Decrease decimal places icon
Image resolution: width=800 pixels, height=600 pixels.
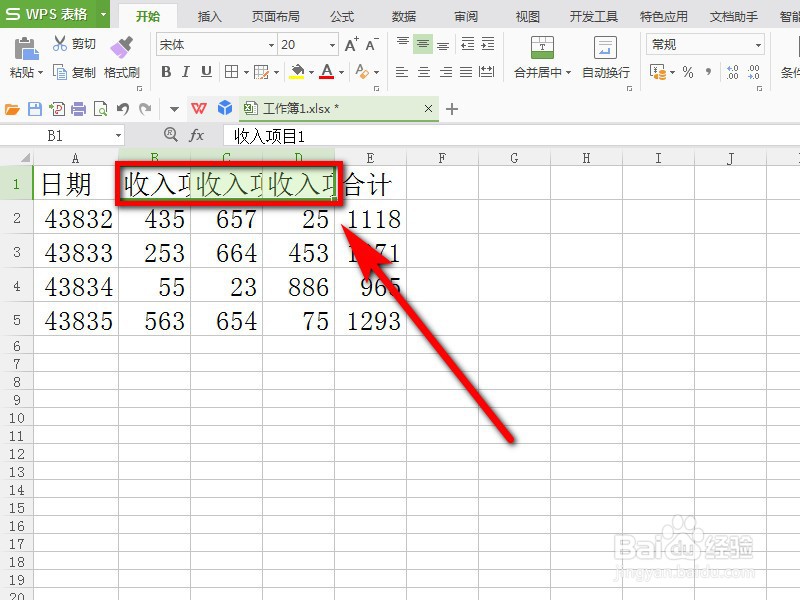click(754, 72)
